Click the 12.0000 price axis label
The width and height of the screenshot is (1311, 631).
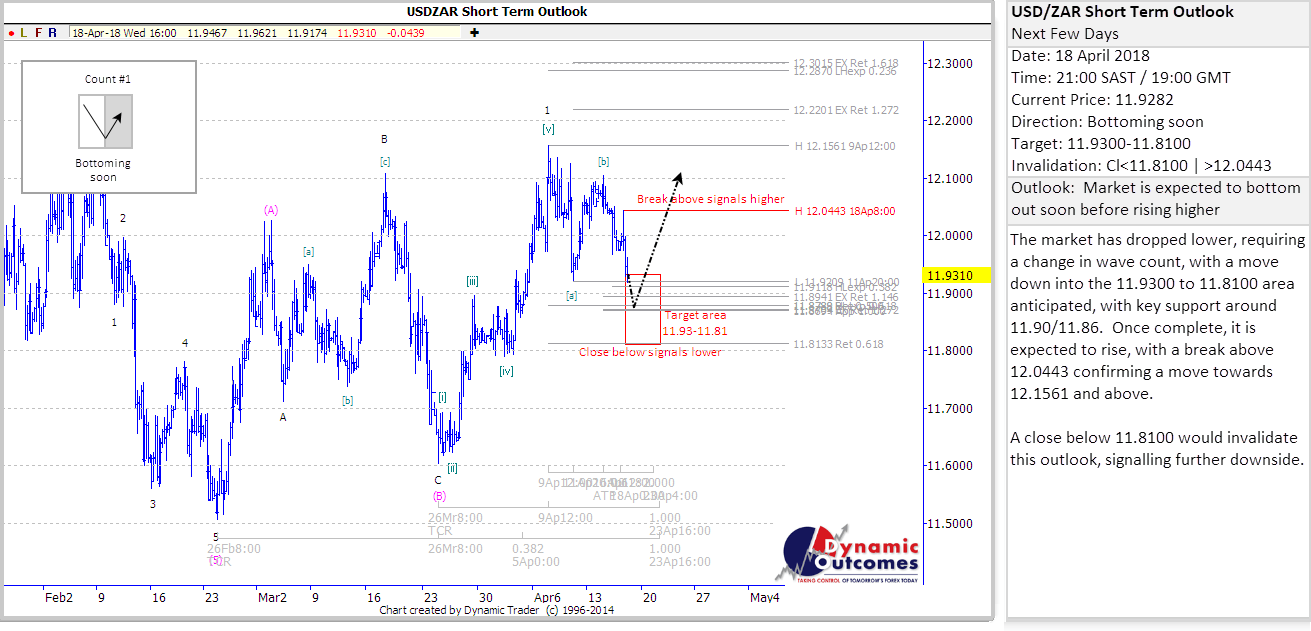tap(951, 236)
